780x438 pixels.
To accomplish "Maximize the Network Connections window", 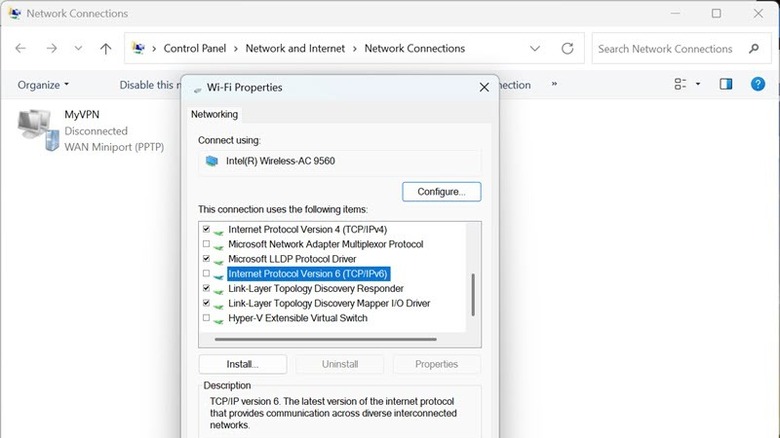I will tap(716, 13).
